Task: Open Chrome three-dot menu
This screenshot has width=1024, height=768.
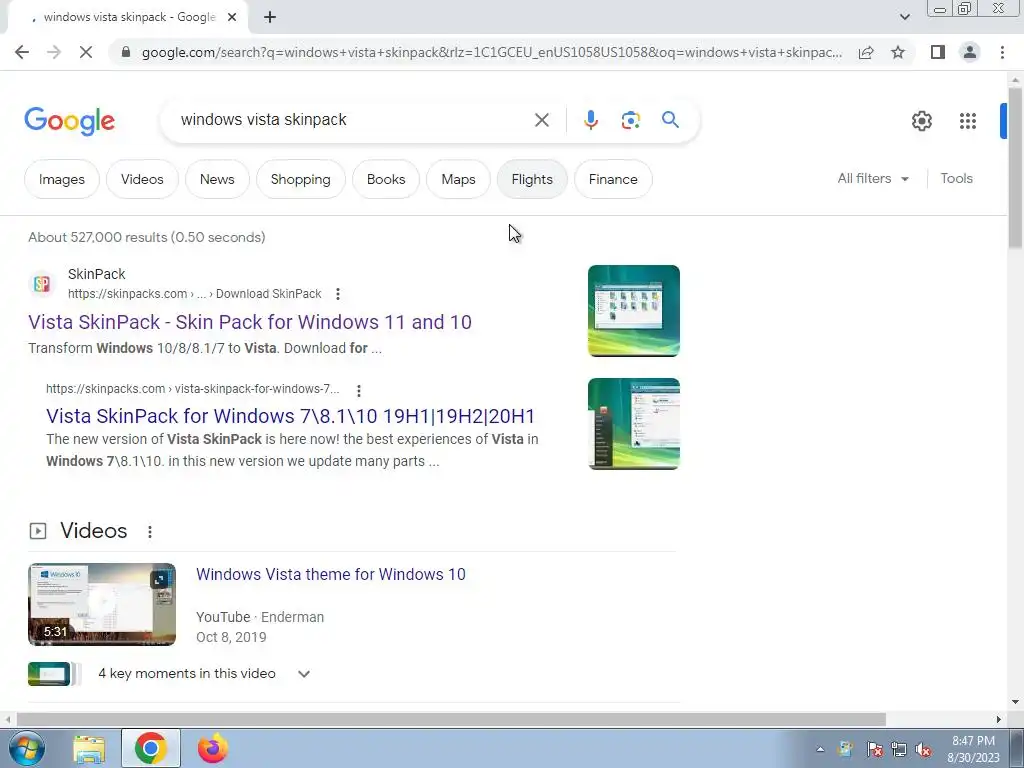Action: [x=1002, y=52]
